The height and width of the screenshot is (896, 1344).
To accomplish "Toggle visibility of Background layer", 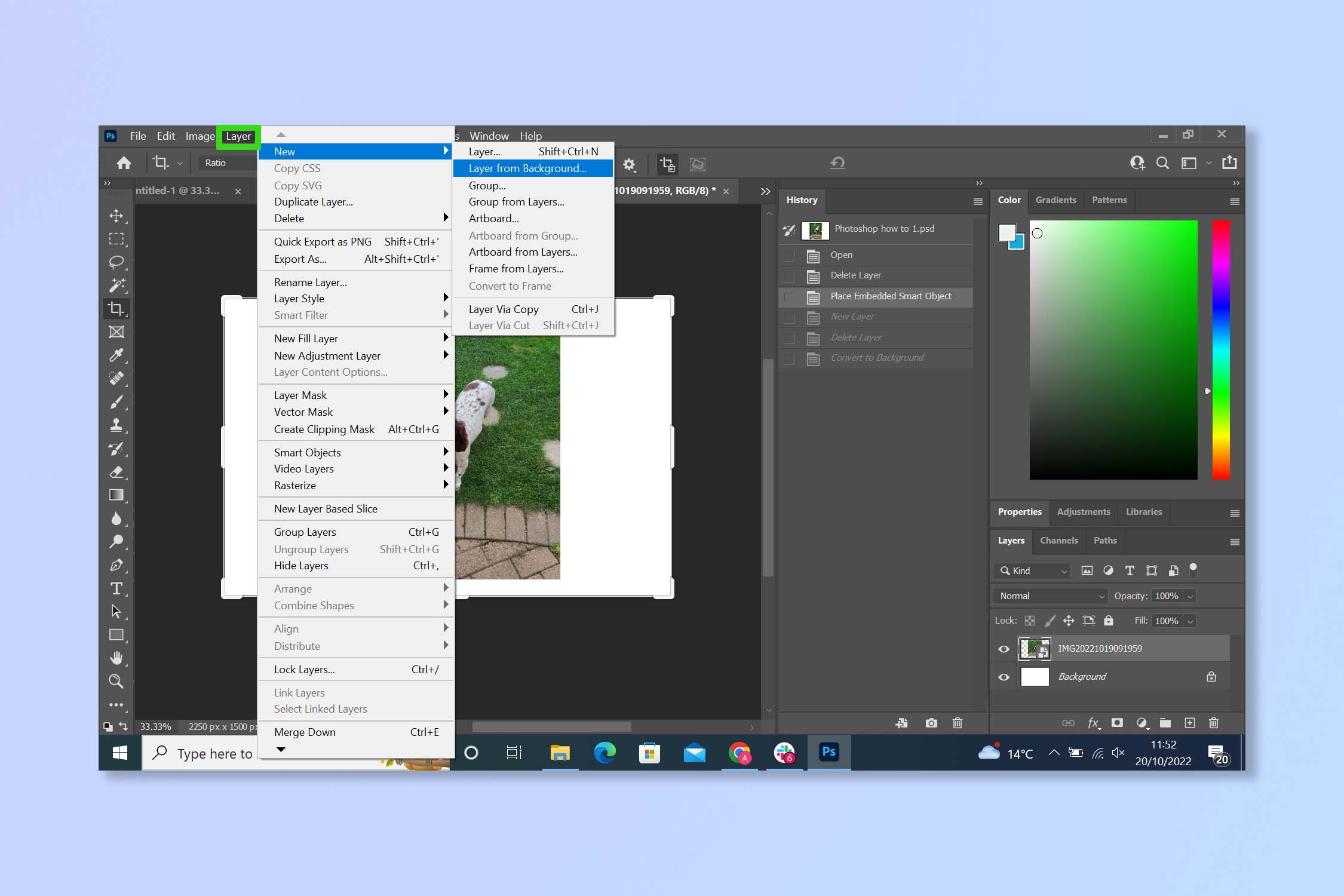I will tap(1002, 676).
